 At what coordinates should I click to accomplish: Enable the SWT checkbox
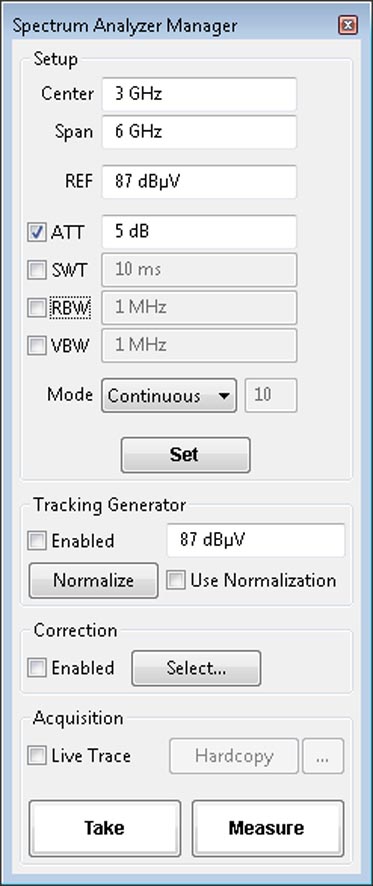(37, 271)
